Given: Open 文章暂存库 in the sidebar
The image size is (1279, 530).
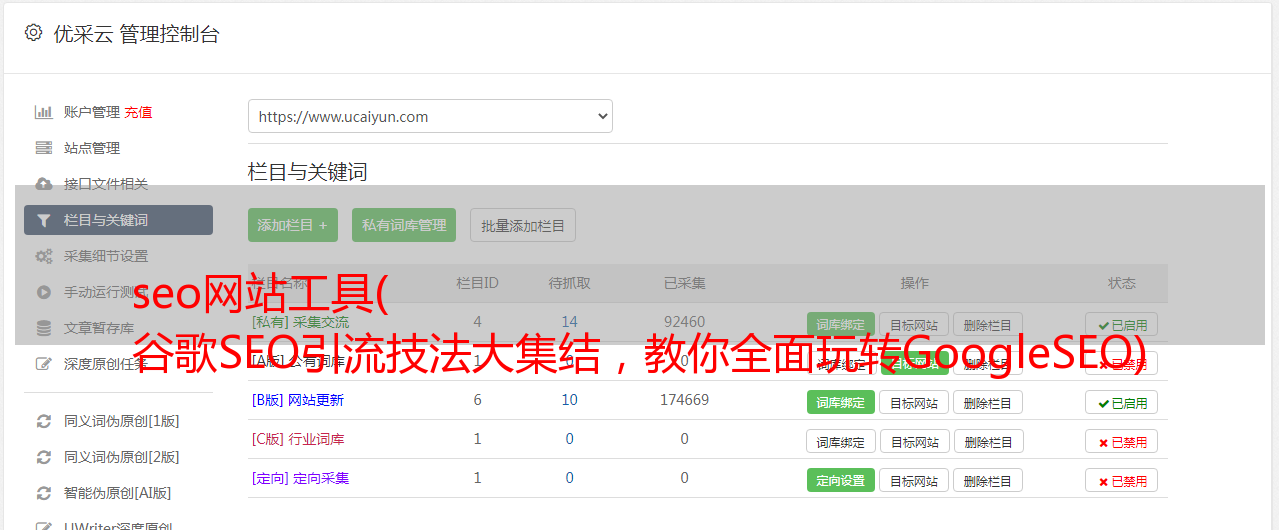Looking at the screenshot, I should tap(99, 328).
